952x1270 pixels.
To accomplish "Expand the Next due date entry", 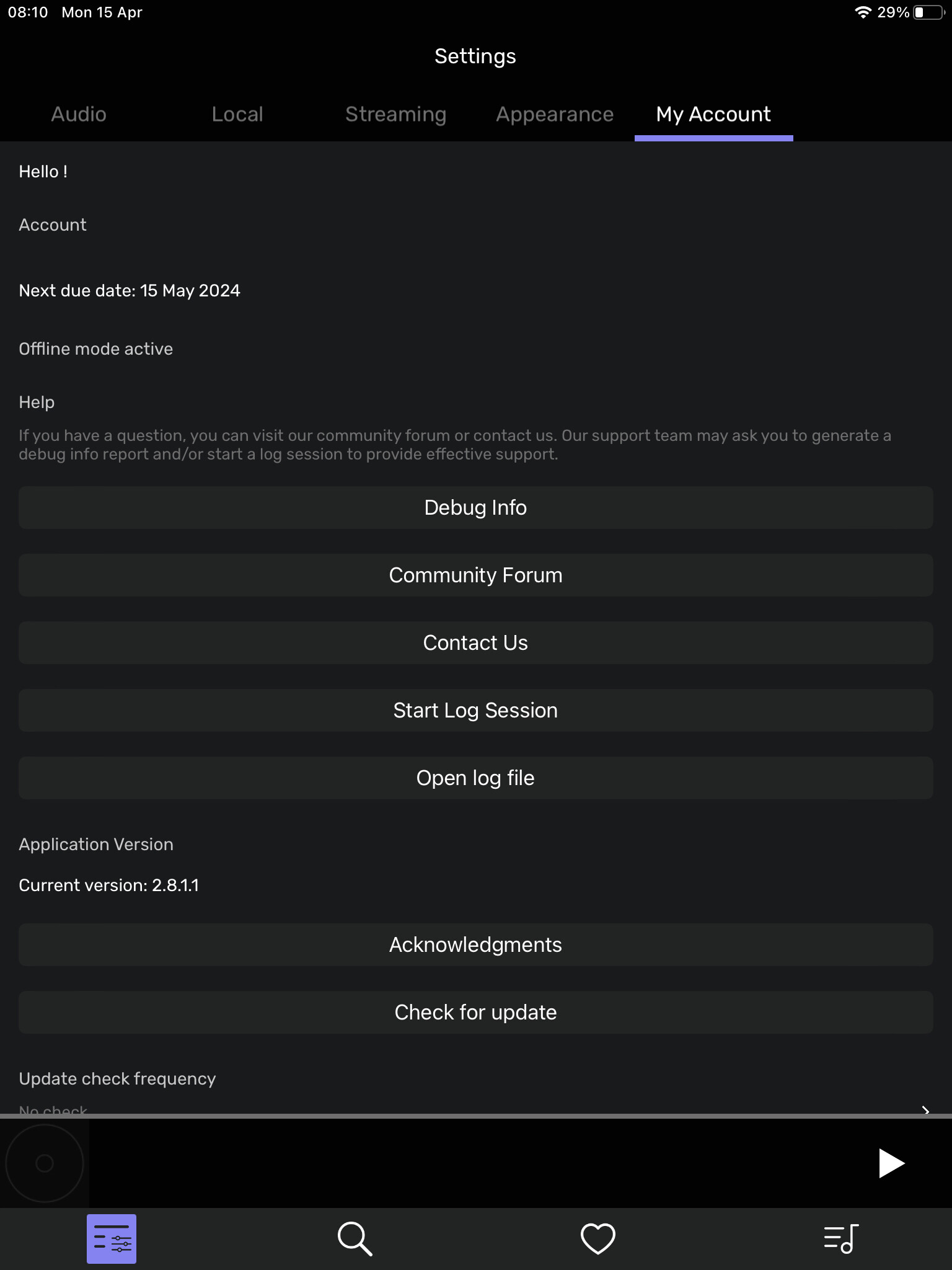I will click(130, 290).
